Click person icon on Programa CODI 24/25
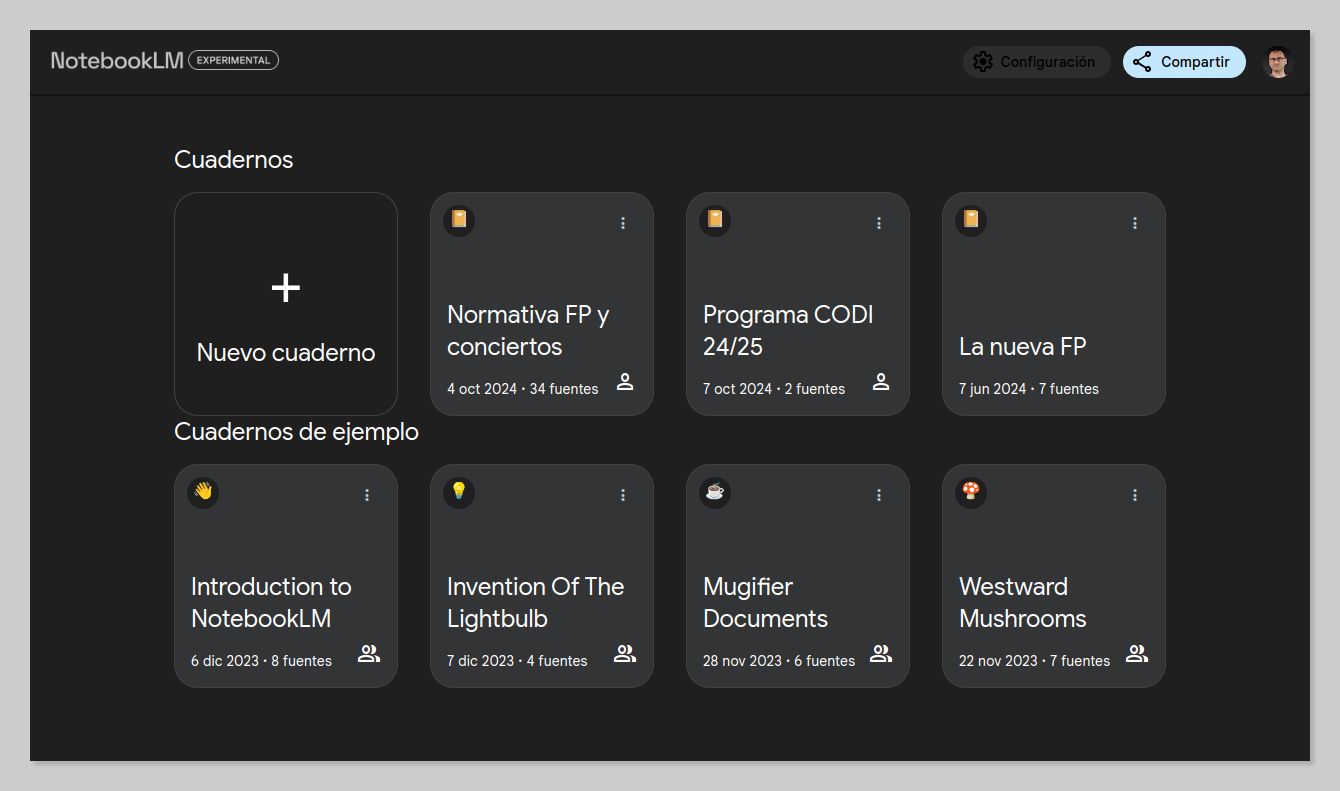This screenshot has height=791, width=1340. click(881, 382)
